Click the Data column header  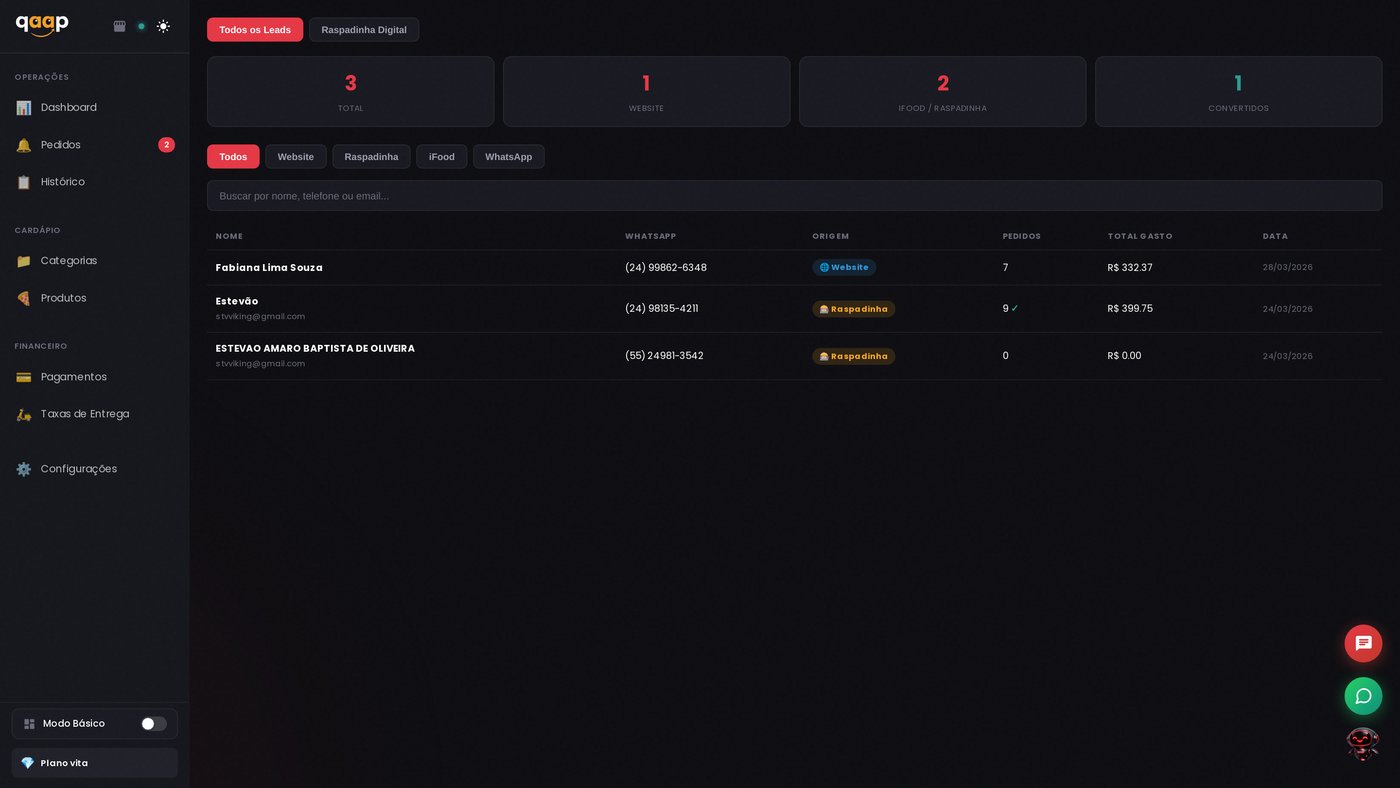1275,236
